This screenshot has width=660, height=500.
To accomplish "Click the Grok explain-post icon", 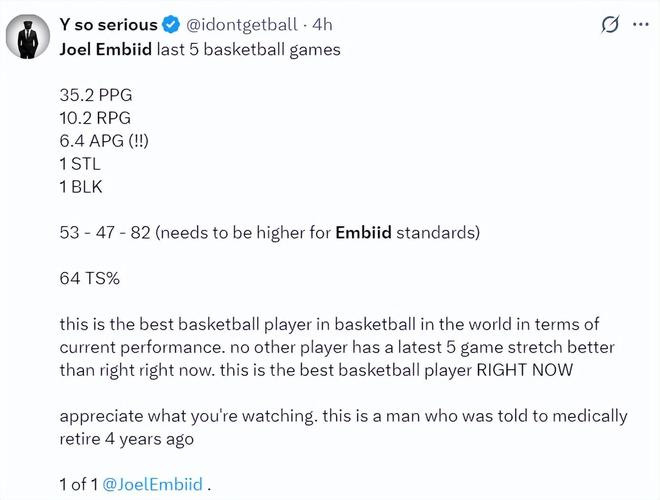I will coord(605,23).
